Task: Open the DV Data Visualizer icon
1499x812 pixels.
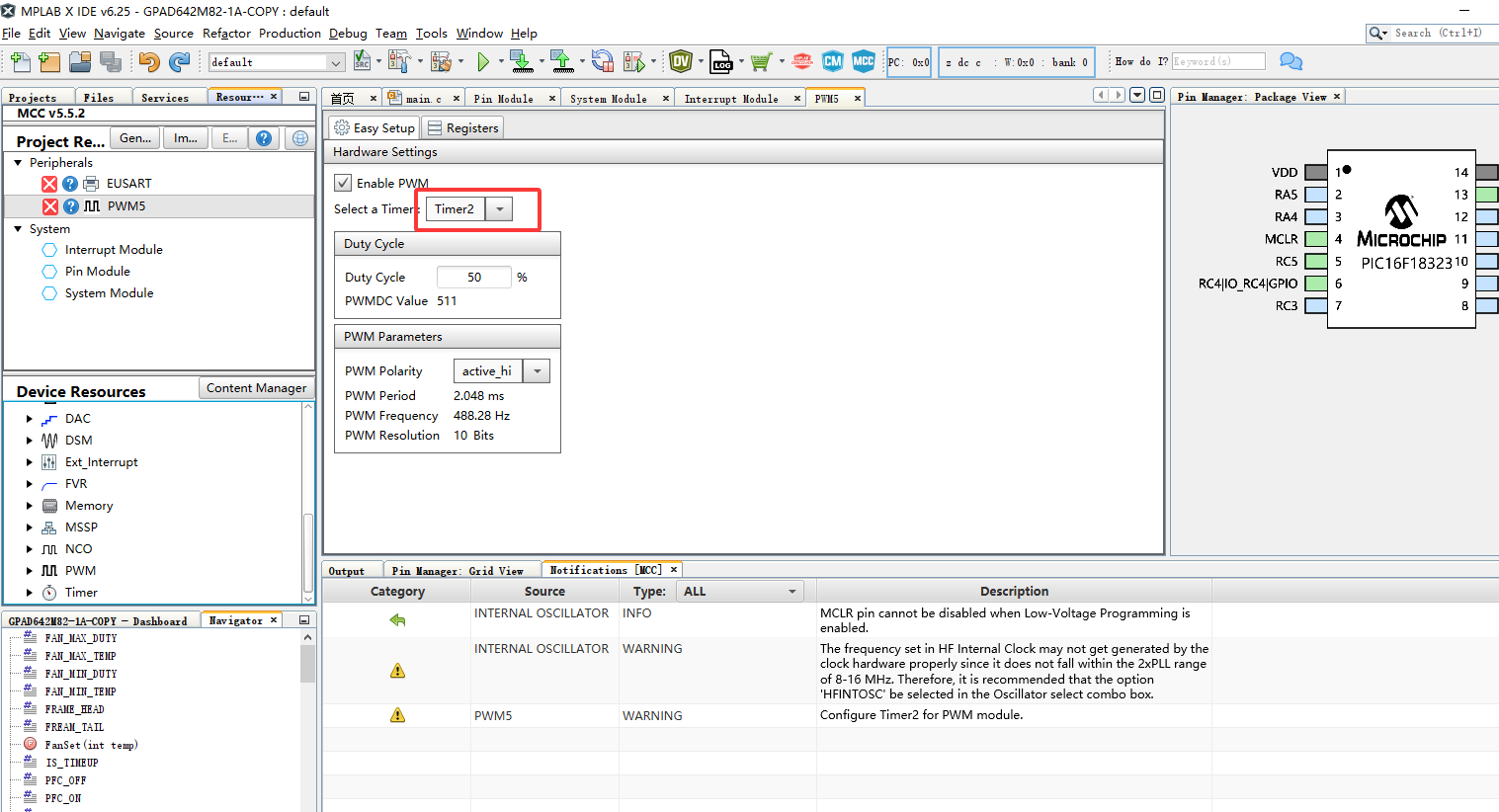Action: click(681, 61)
